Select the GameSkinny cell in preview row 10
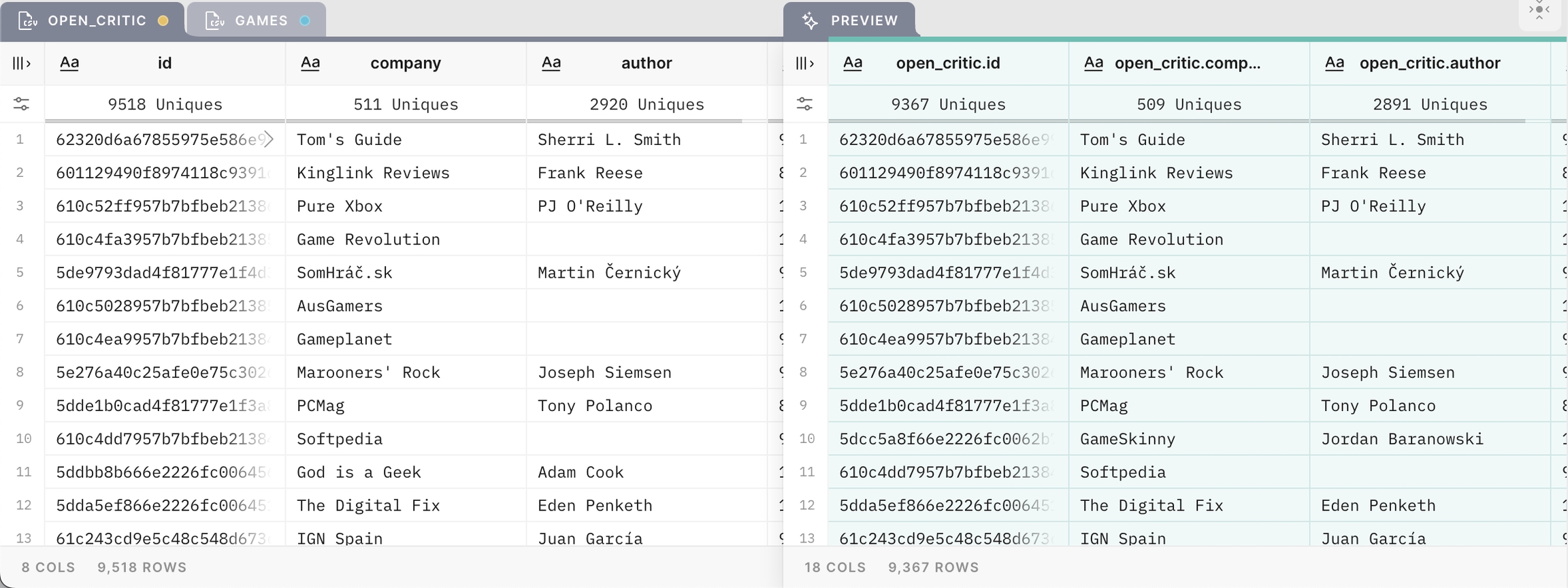The height and width of the screenshot is (588, 1568). (1127, 439)
